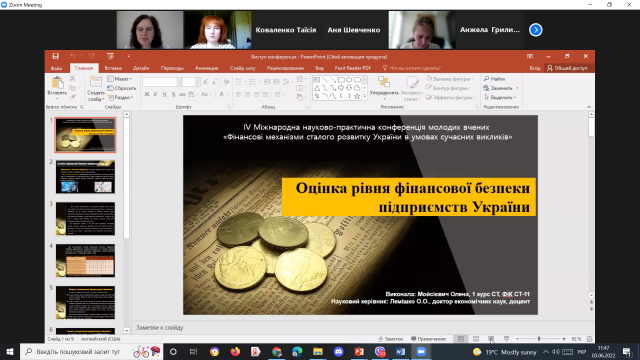Expand the shapes gallery more arrow
Viewport: 640px width, 360px height.
point(364,97)
